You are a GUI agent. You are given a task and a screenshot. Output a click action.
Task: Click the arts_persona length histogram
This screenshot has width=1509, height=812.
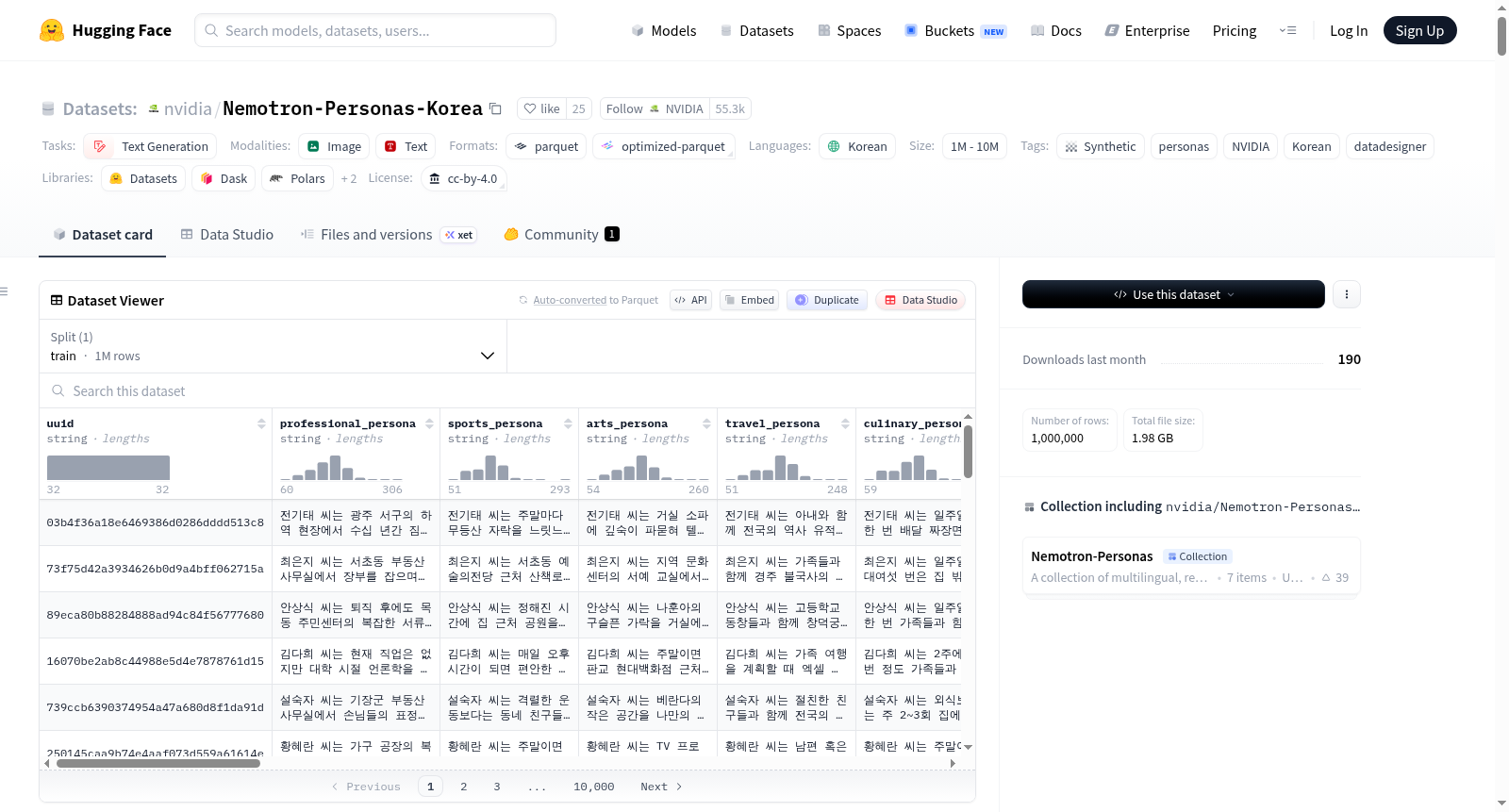(647, 468)
